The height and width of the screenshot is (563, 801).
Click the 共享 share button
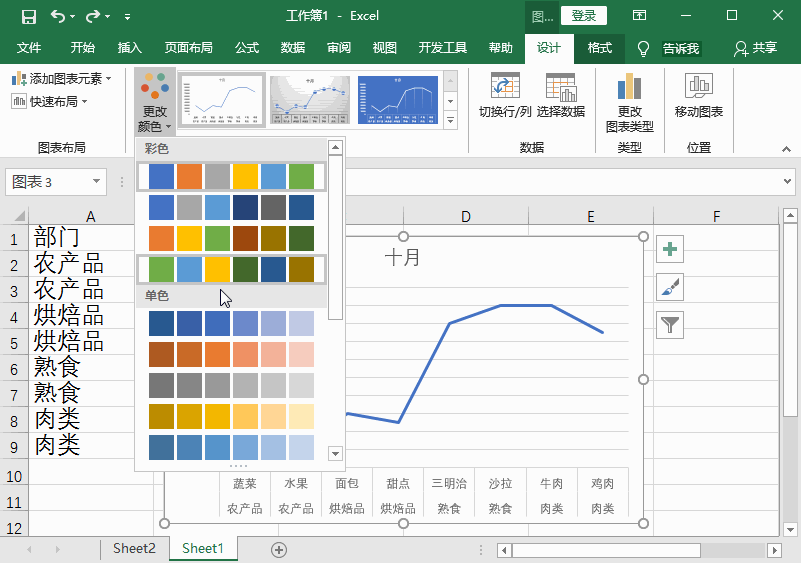point(755,48)
